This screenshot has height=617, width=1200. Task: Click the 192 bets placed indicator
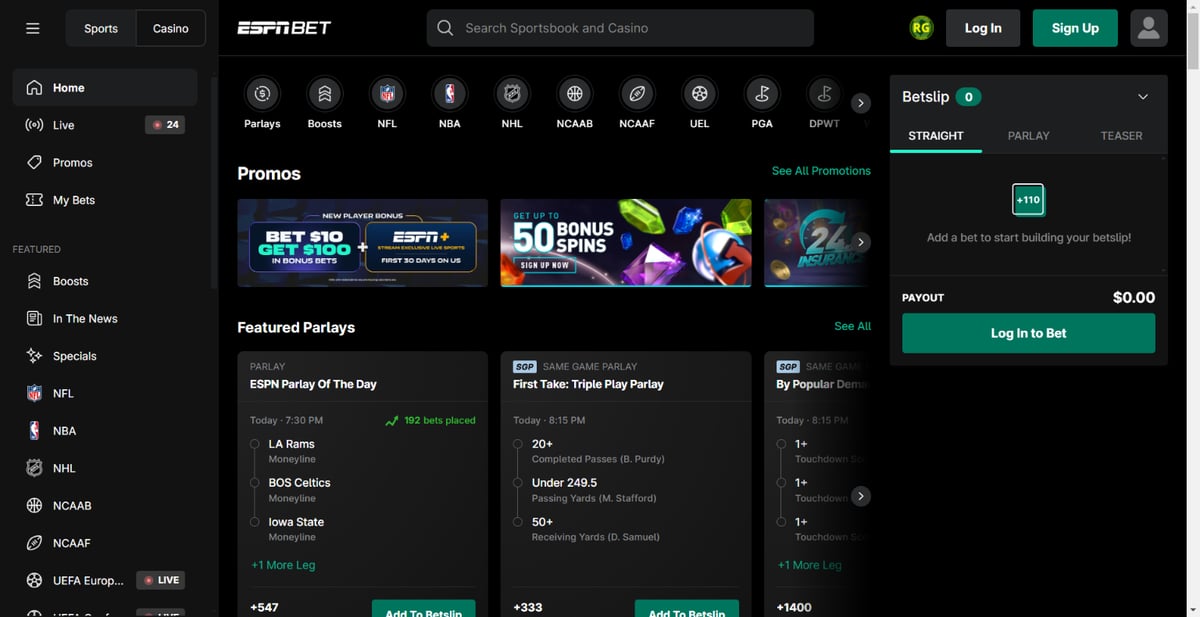431,421
